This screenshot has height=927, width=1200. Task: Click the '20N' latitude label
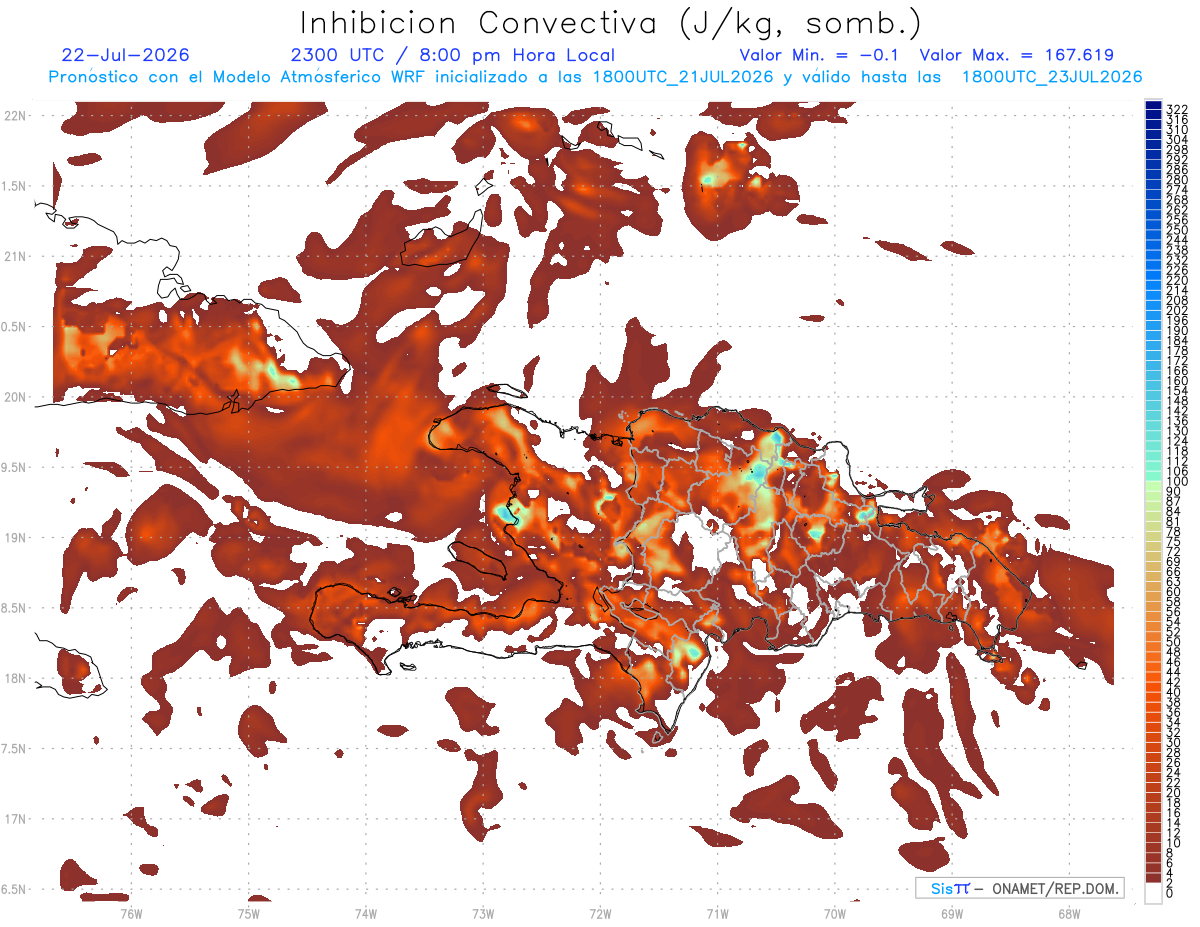coord(16,397)
